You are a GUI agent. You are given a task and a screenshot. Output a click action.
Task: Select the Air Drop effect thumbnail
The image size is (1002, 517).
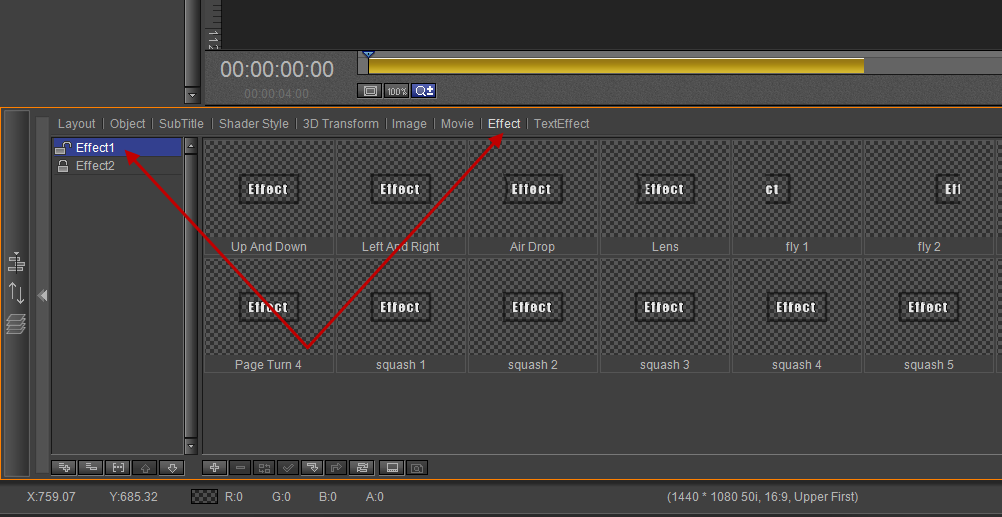pyautogui.click(x=532, y=197)
